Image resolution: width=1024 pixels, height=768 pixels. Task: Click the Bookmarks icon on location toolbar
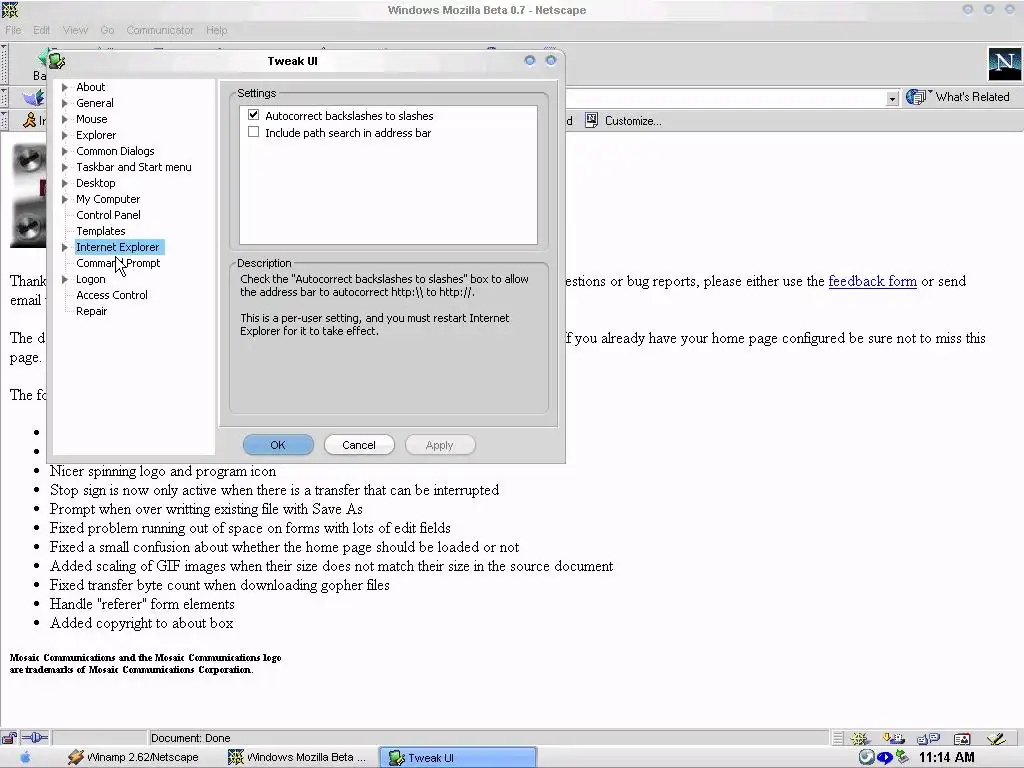coord(33,98)
